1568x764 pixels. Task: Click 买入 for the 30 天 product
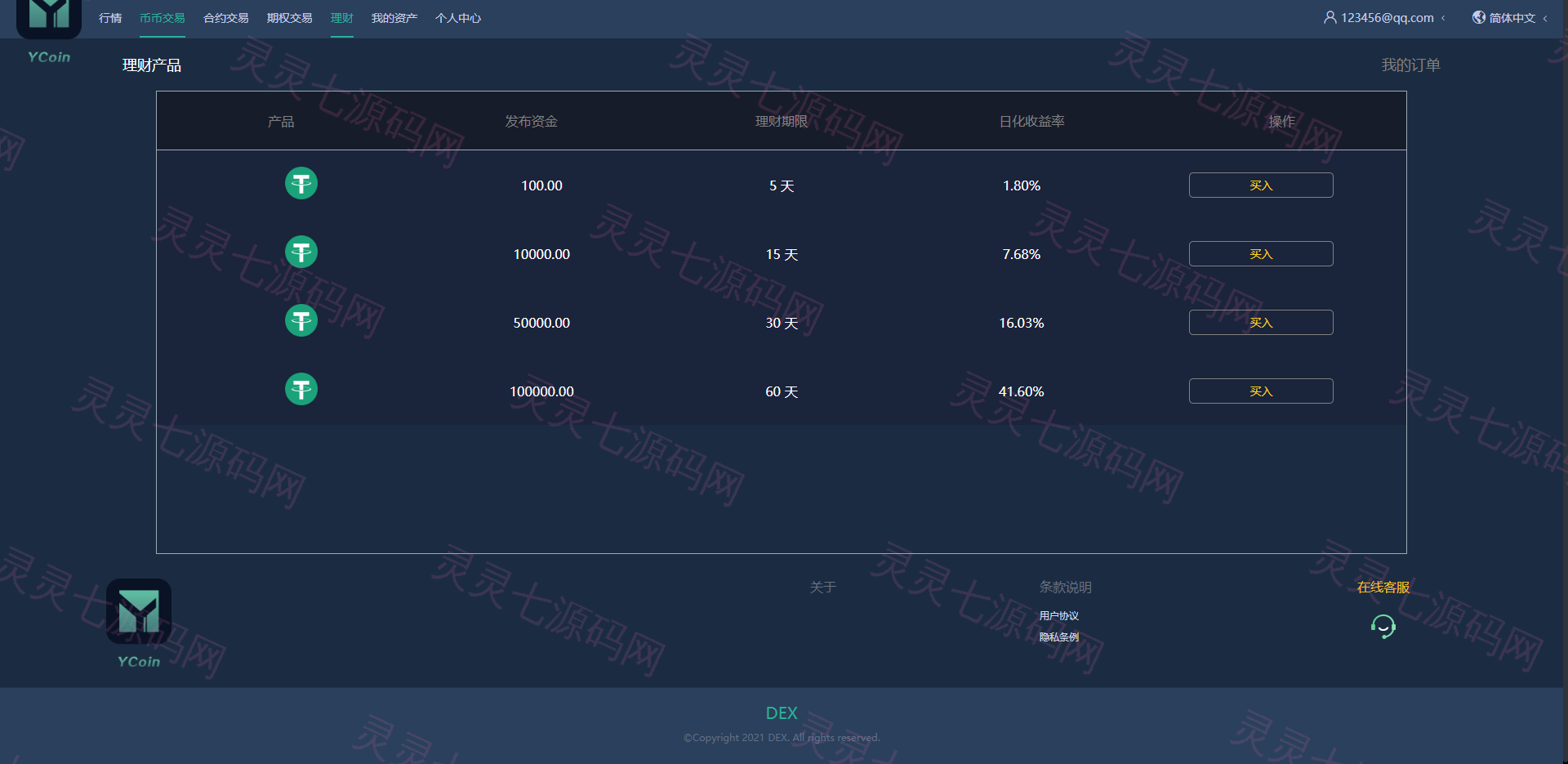tap(1261, 323)
